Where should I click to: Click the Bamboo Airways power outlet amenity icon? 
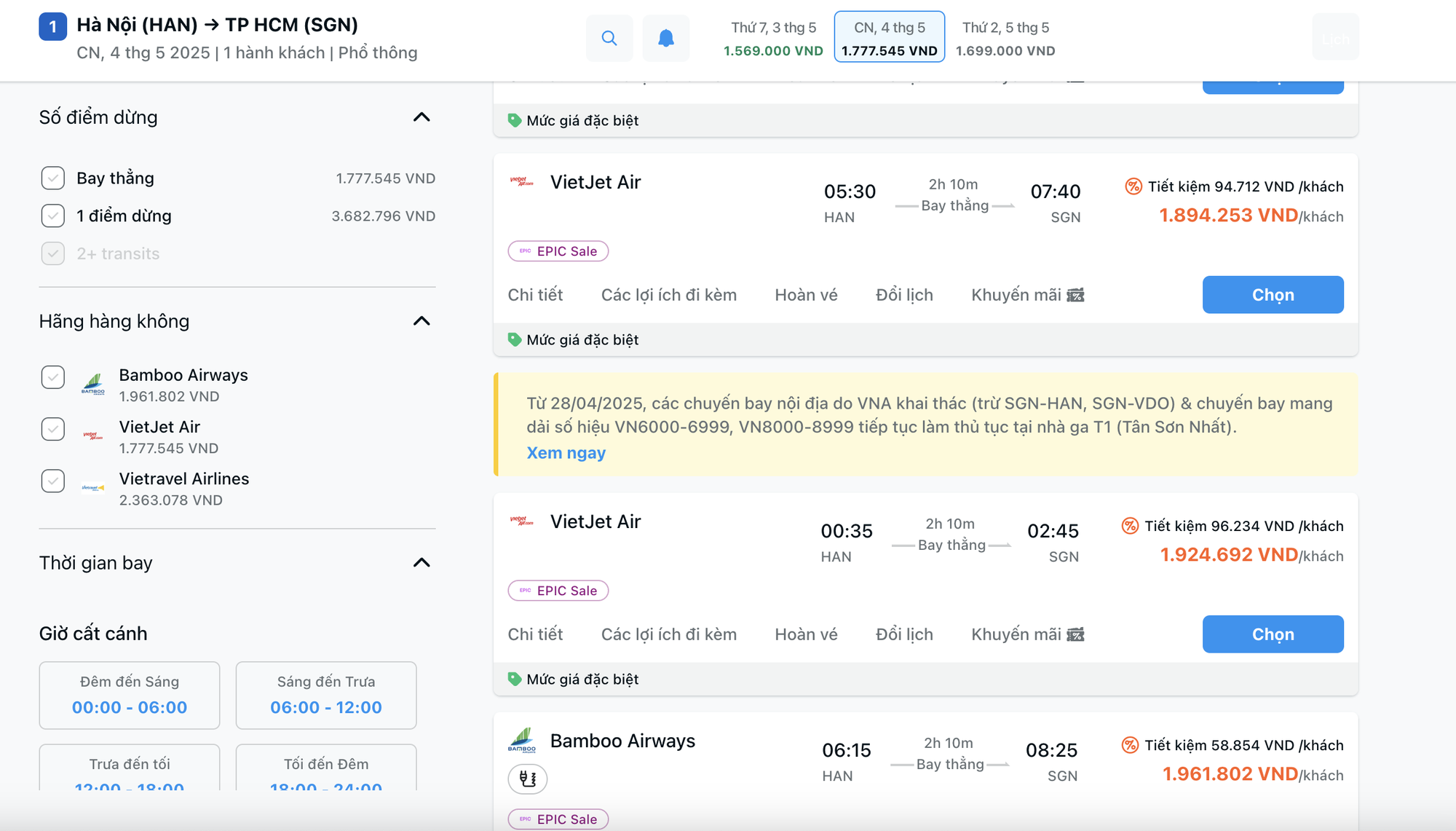[x=528, y=779]
